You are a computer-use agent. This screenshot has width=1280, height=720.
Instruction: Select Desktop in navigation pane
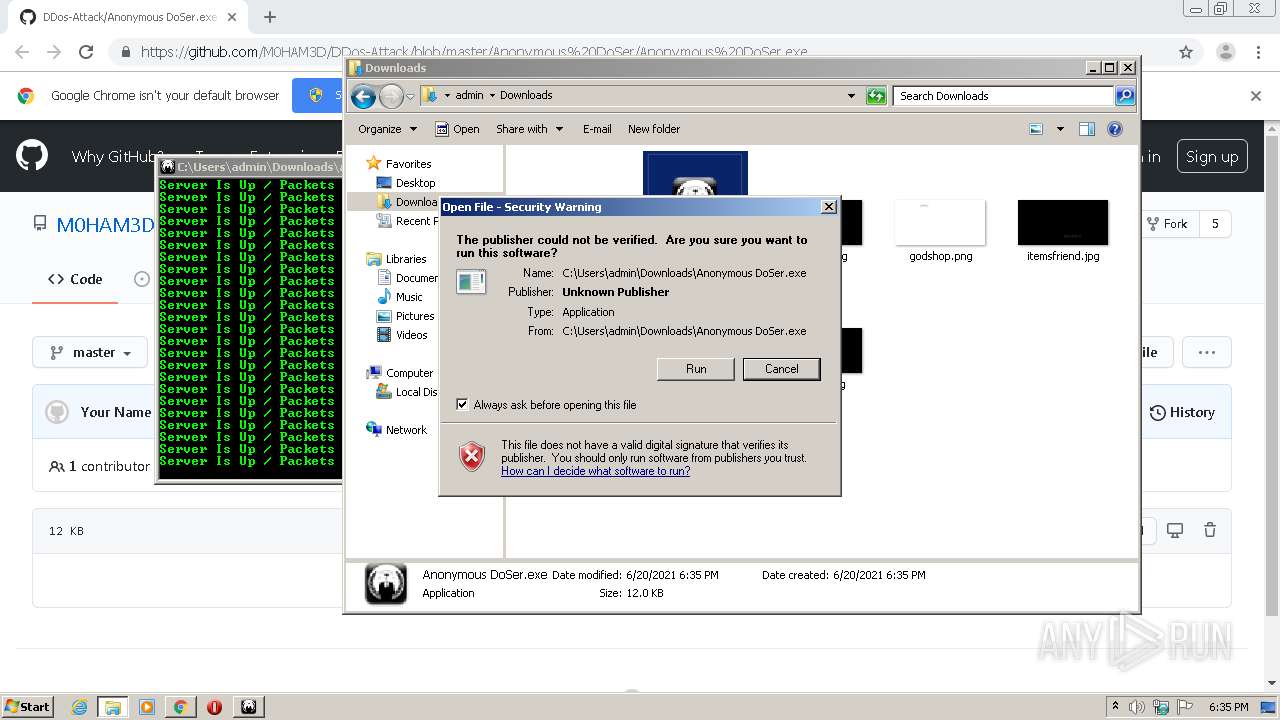[406, 183]
